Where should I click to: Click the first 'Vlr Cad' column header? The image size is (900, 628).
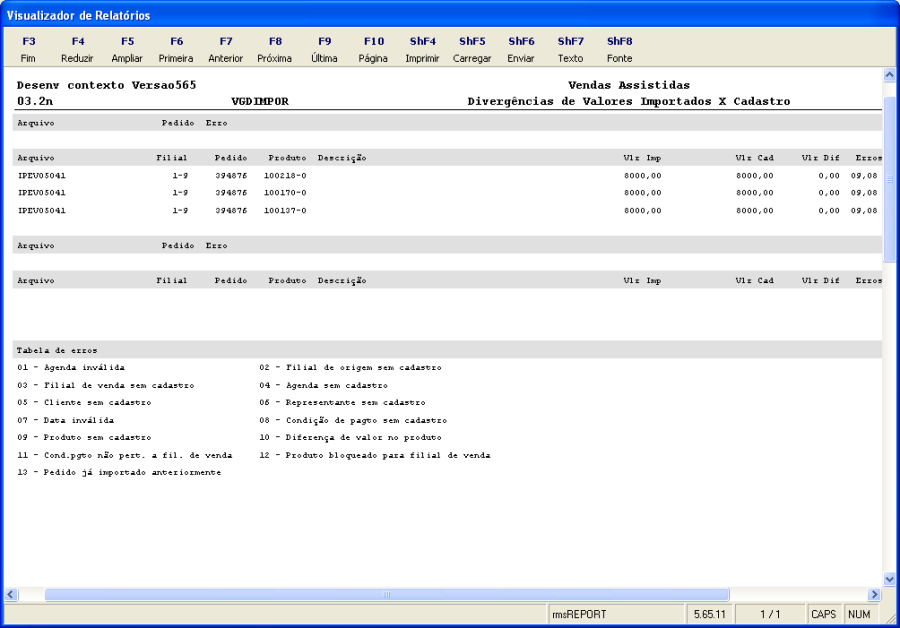pyautogui.click(x=754, y=158)
